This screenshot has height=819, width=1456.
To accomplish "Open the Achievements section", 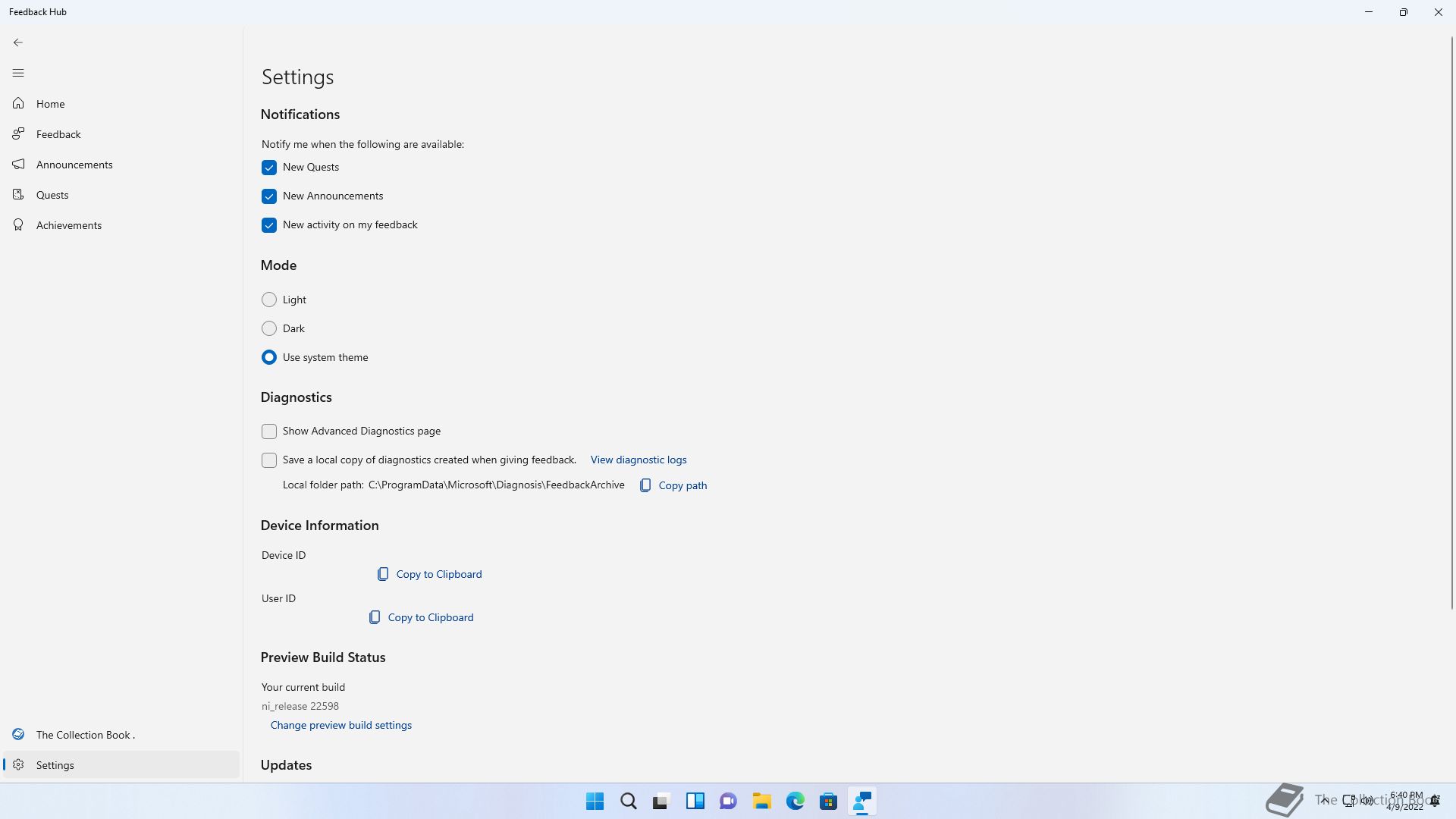I will tap(121, 225).
